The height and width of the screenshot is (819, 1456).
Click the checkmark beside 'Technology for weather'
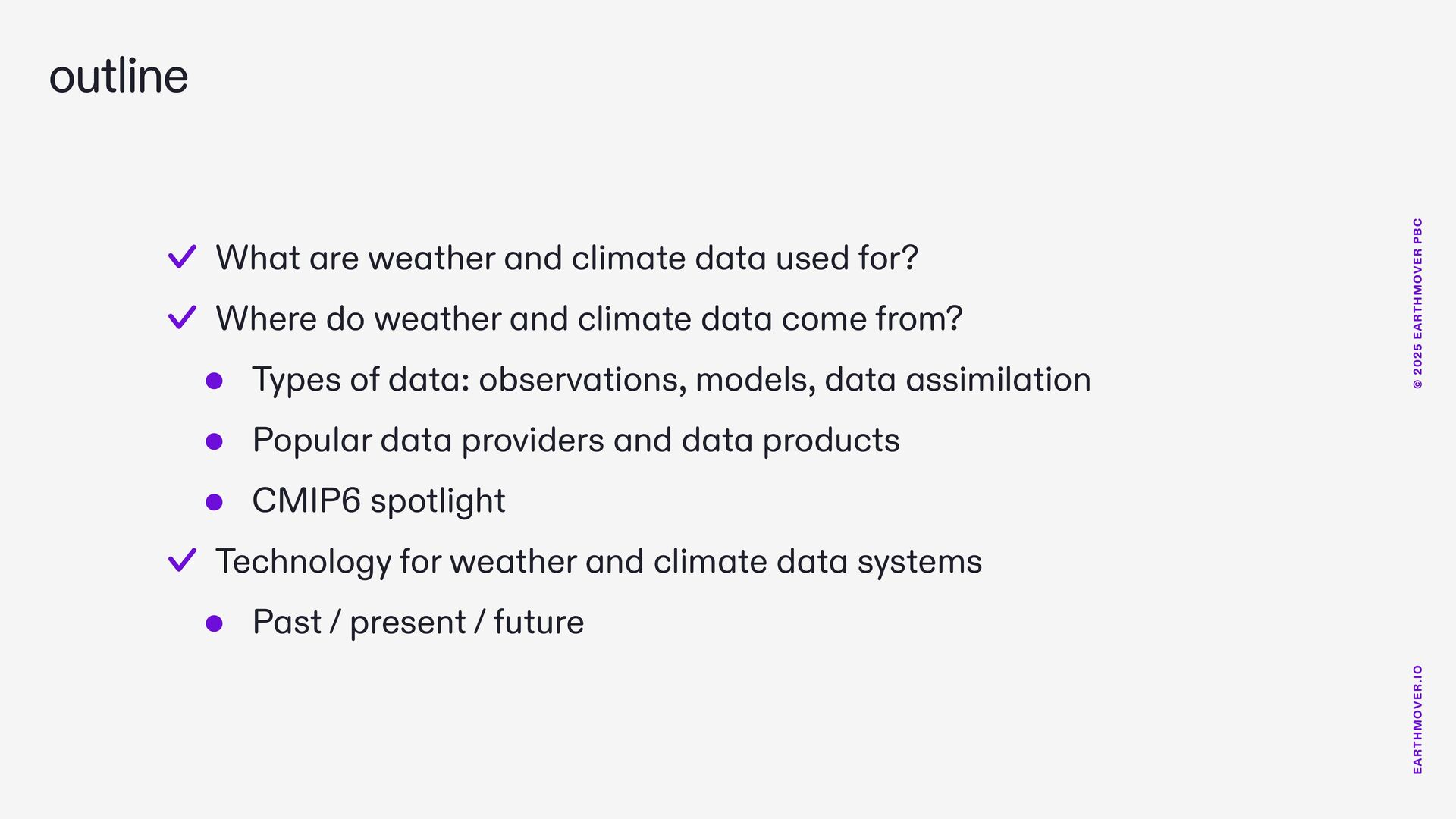point(182,560)
